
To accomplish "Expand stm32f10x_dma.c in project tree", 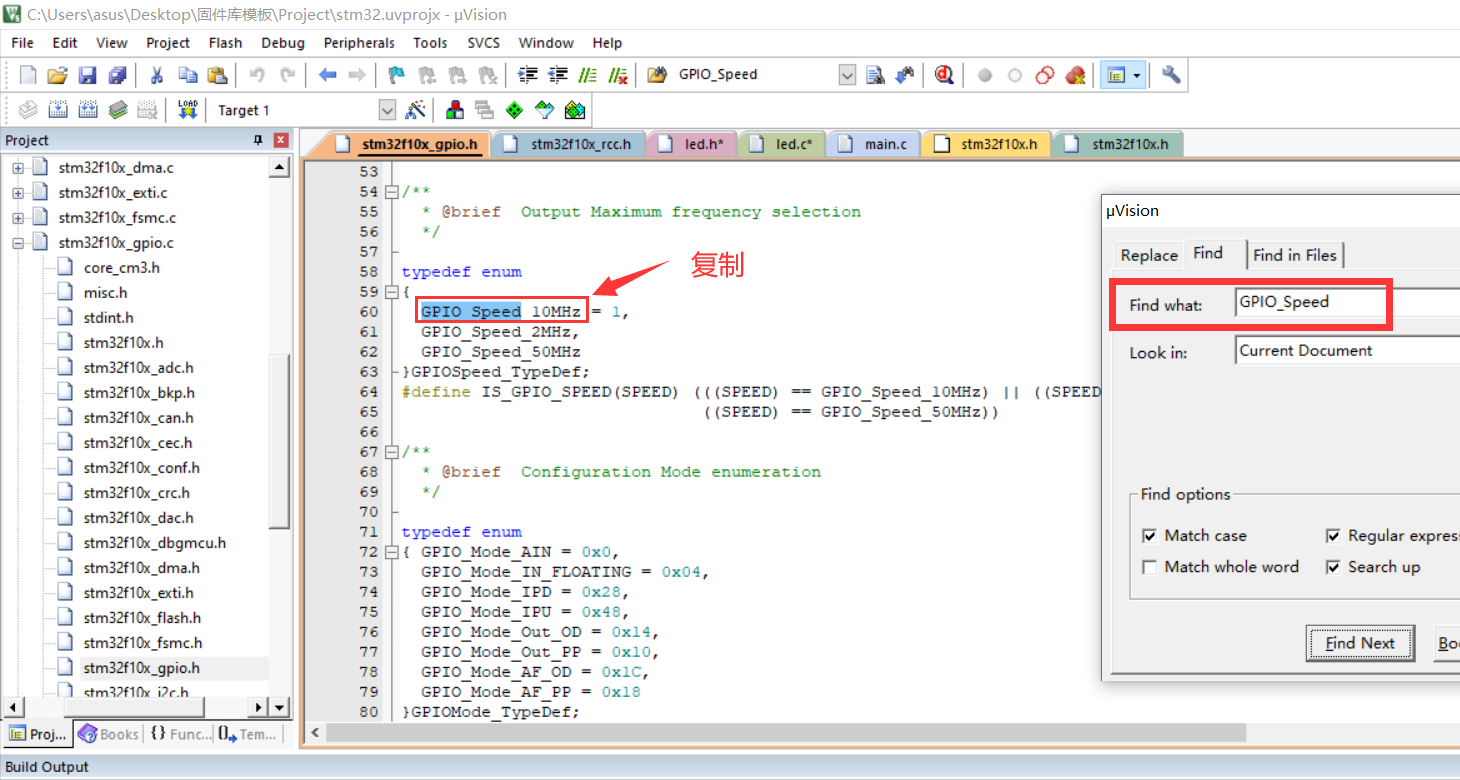I will tap(18, 168).
